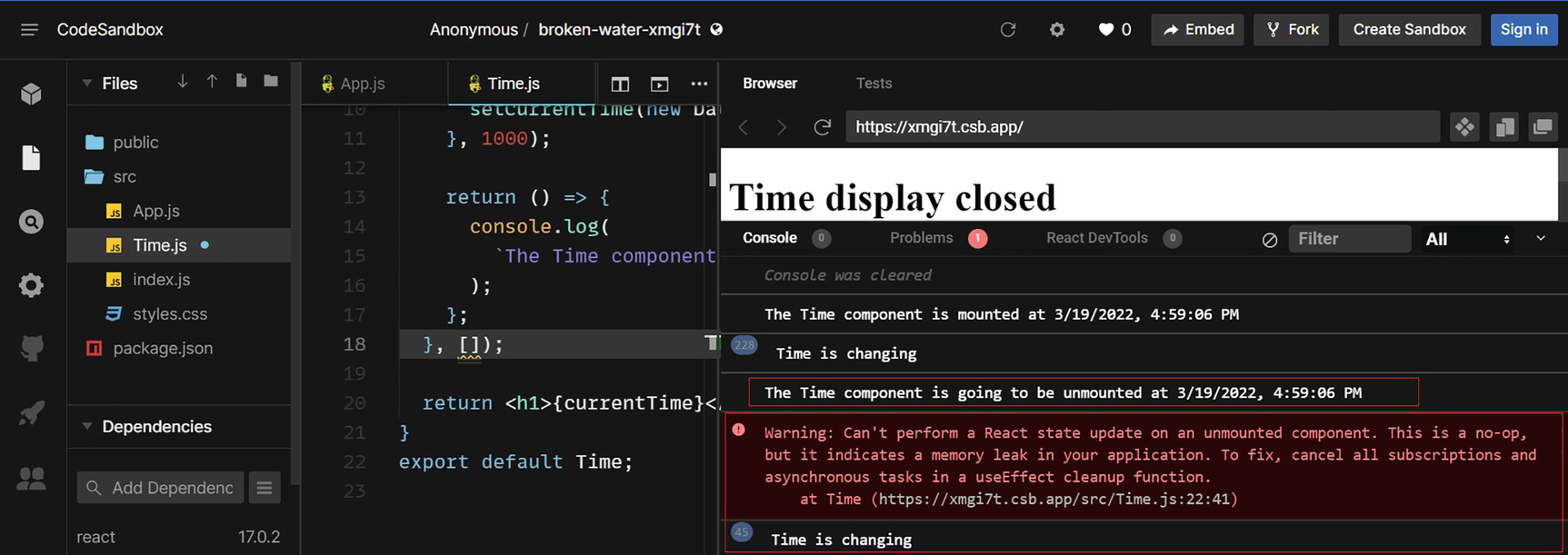This screenshot has height=555, width=1568.
Task: Click the GitHub icon in left sidebar
Action: 31,349
